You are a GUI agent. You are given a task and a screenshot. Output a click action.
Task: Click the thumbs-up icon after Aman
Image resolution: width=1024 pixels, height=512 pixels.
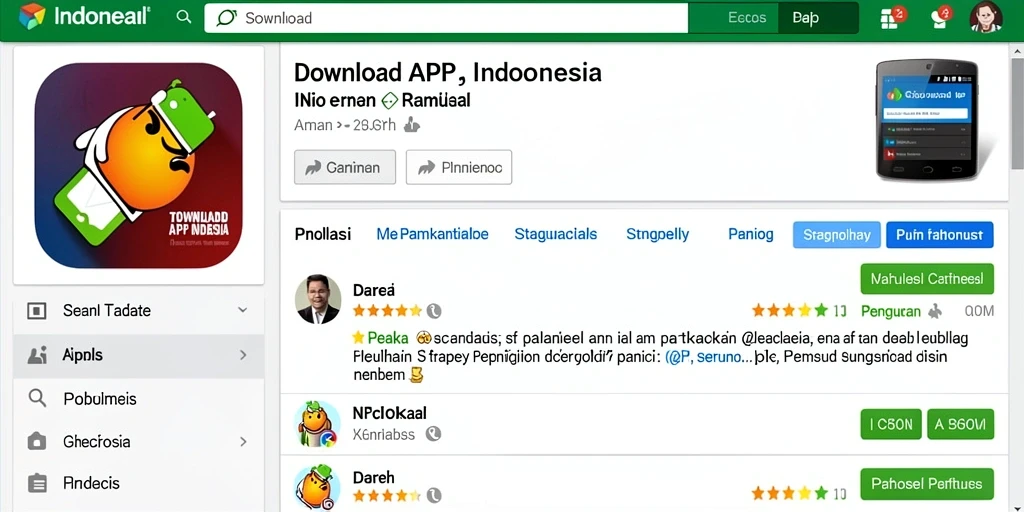pyautogui.click(x=411, y=124)
